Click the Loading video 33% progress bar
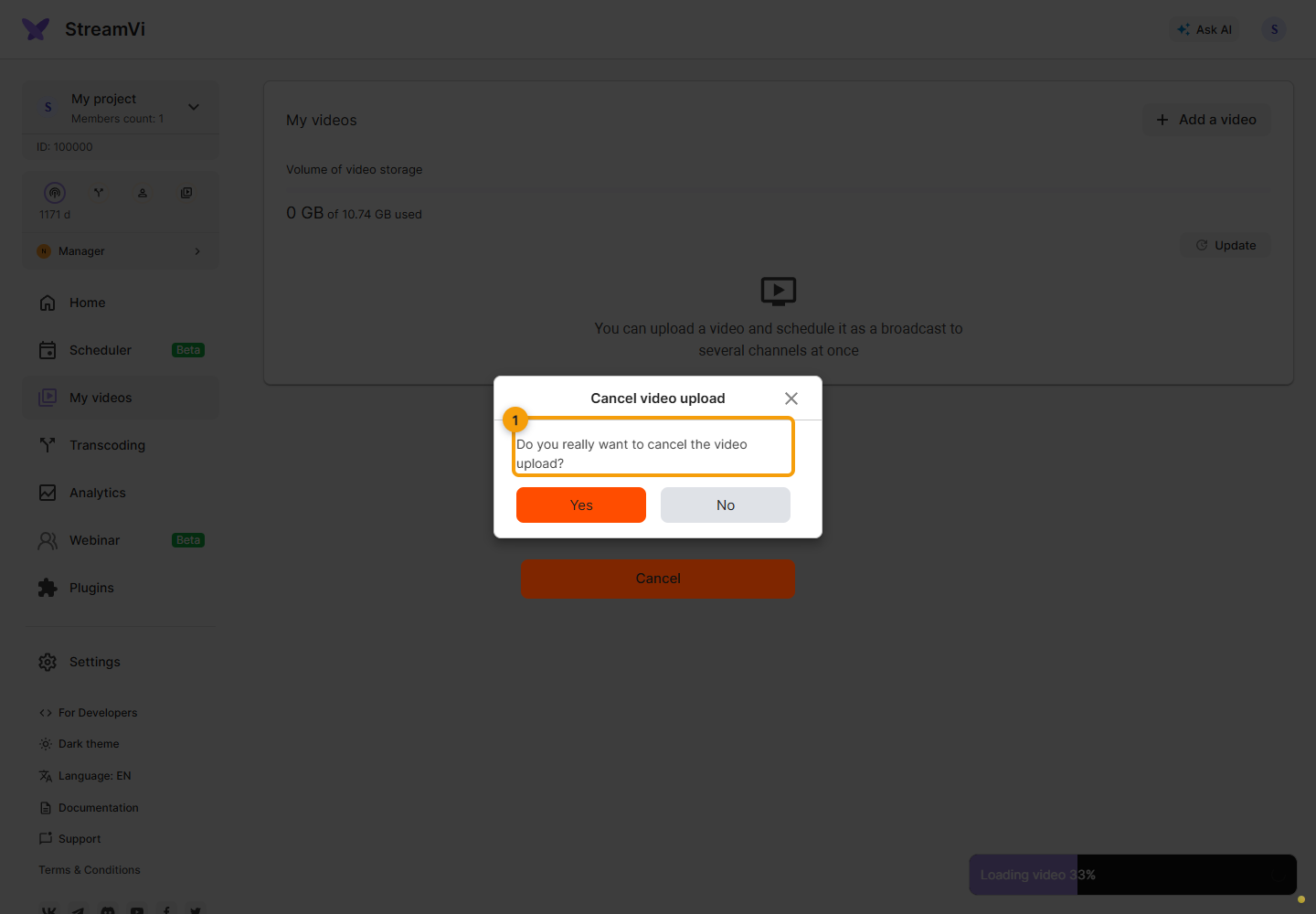Viewport: 1316px width, 914px height. [1133, 875]
